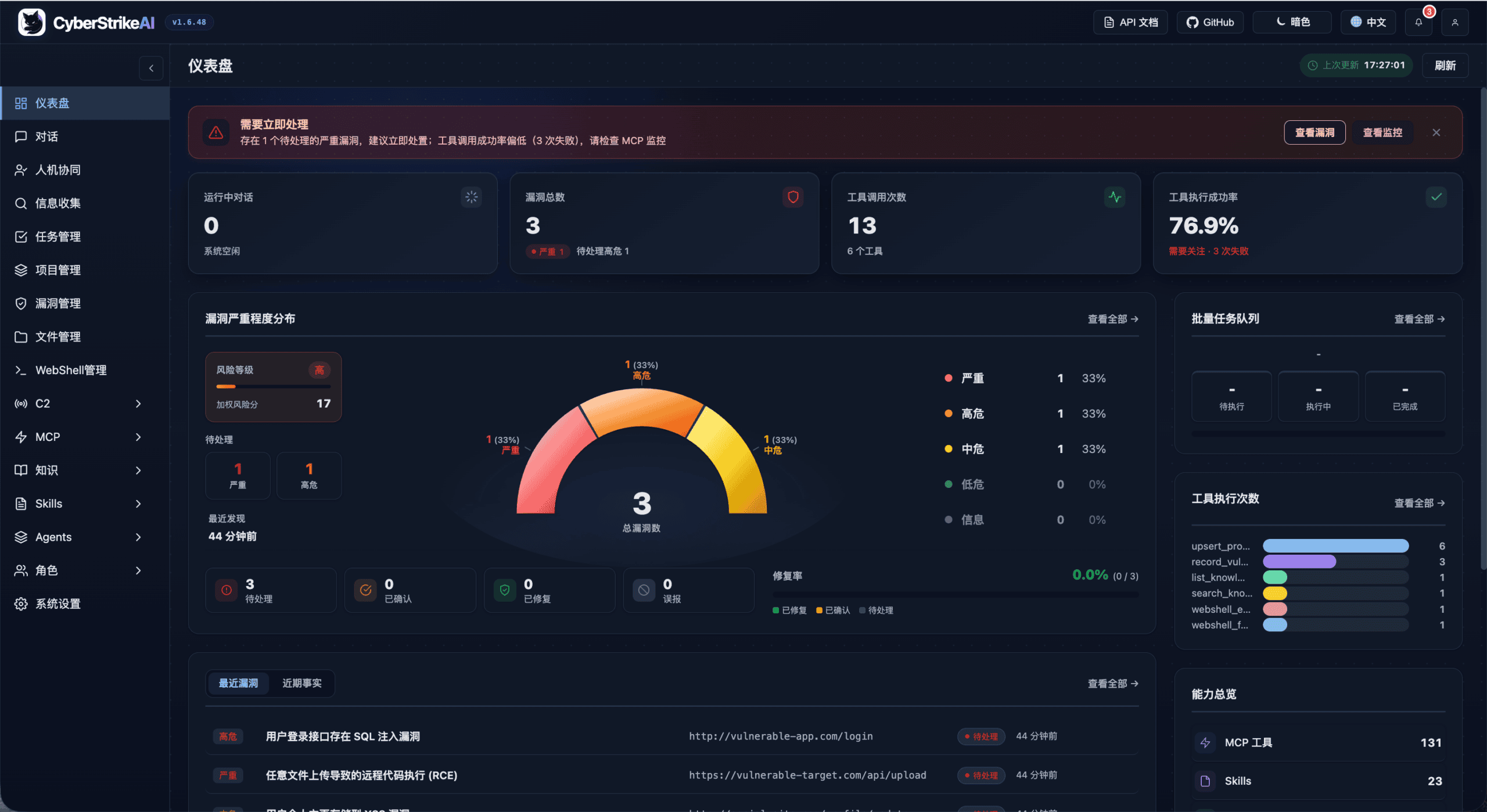1487x812 pixels.
Task: Click the 待处理 status card icon
Action: 227,590
